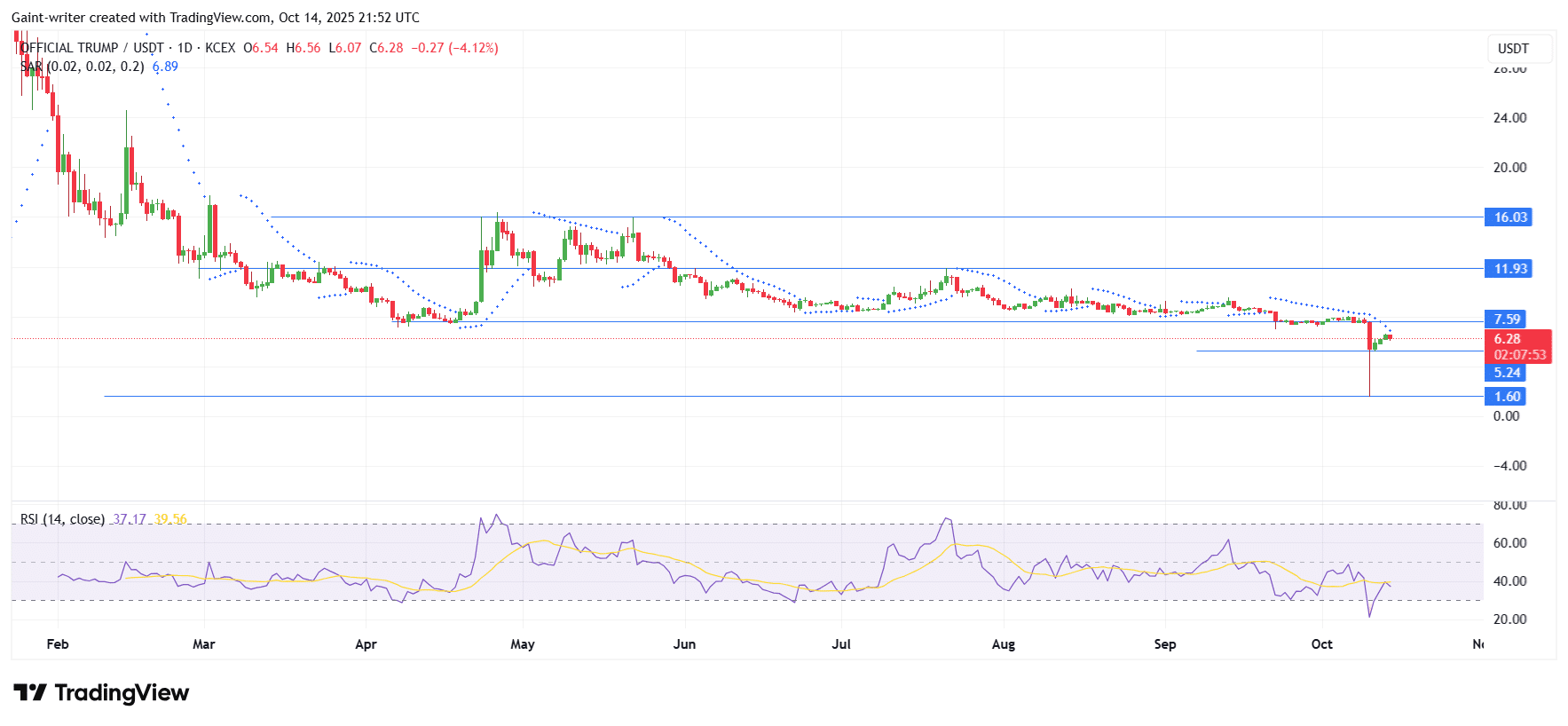Click the 16.03 horizontal line price label
Screen dimensions: 1568x726
pyautogui.click(x=1509, y=217)
